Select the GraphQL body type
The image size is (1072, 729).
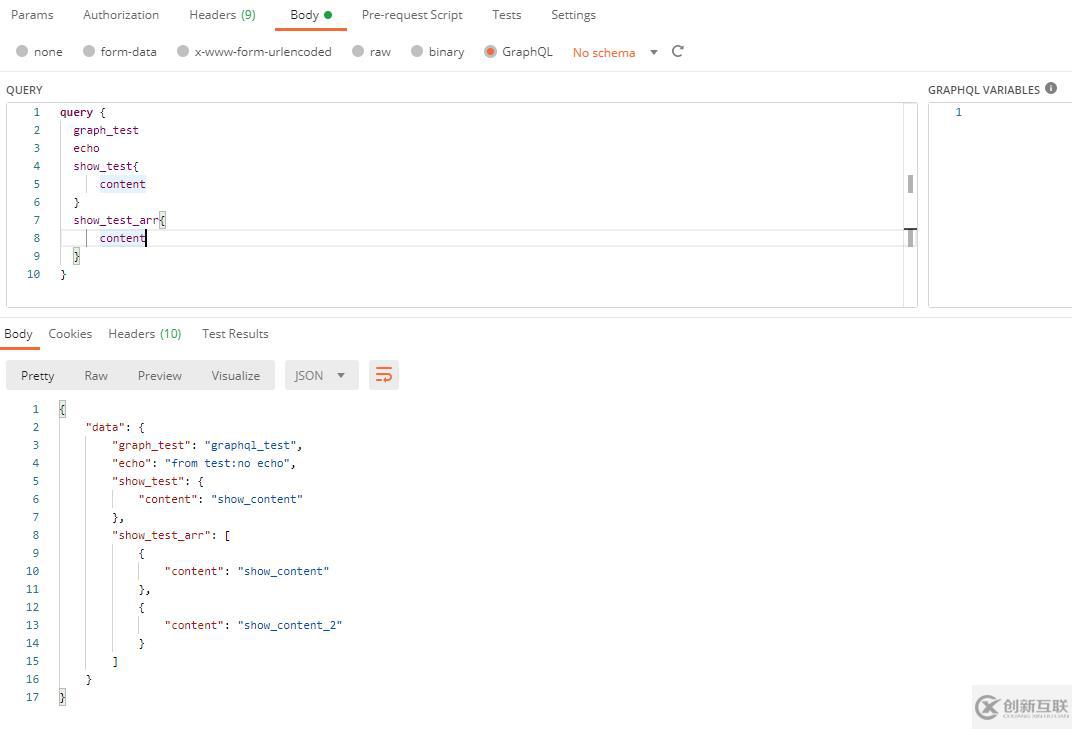(x=518, y=51)
